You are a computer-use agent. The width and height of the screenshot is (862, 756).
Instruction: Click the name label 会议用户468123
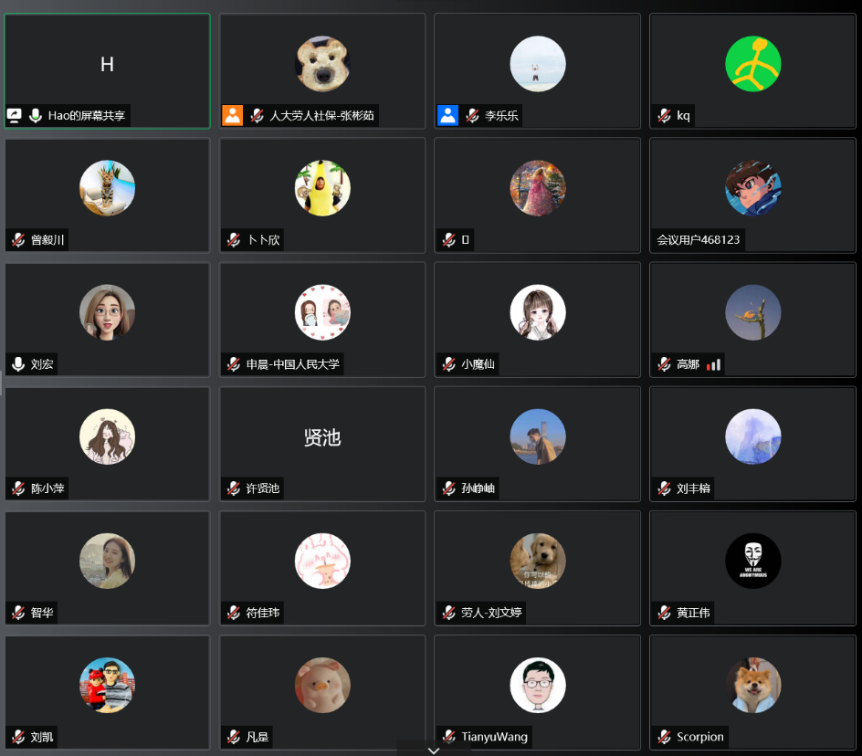click(x=698, y=240)
